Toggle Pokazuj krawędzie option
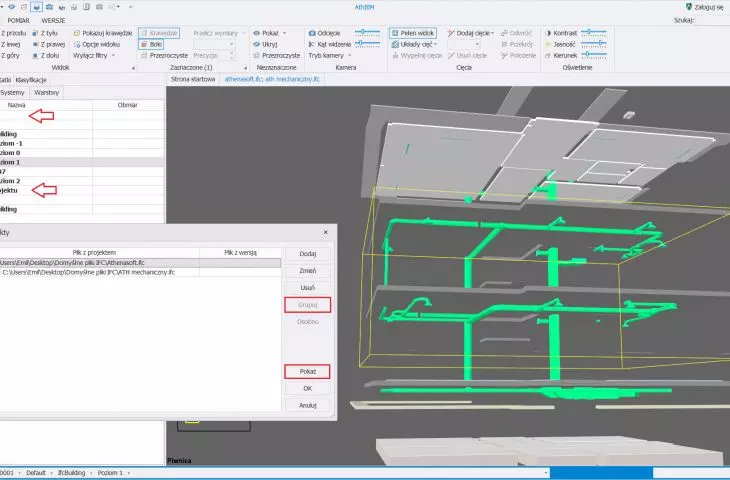 (x=103, y=33)
